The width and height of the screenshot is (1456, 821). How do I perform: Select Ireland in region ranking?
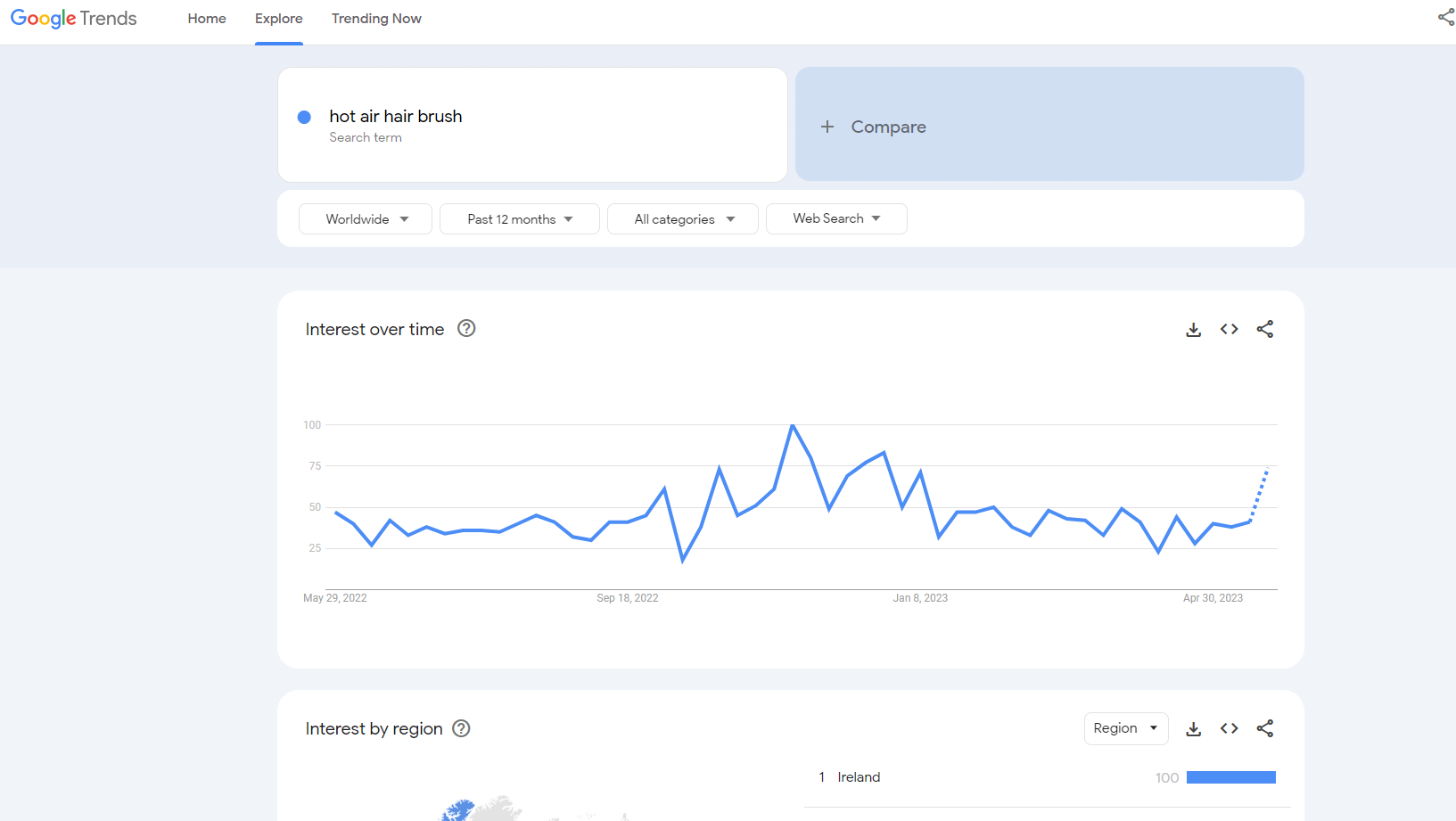[x=859, y=777]
